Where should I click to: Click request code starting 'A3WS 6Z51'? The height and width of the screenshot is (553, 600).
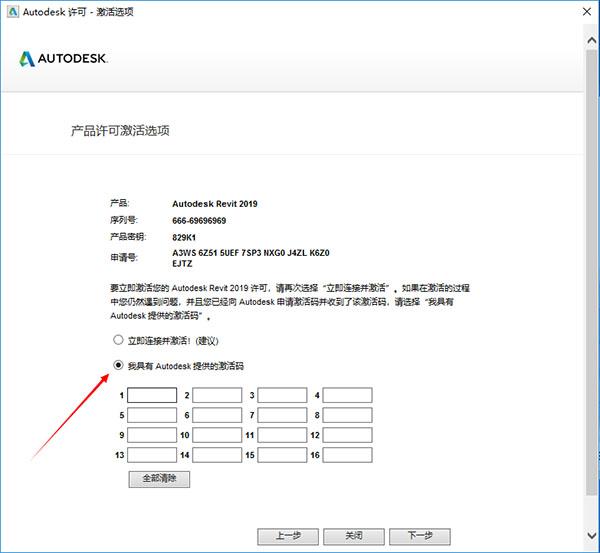pyautogui.click(x=251, y=253)
